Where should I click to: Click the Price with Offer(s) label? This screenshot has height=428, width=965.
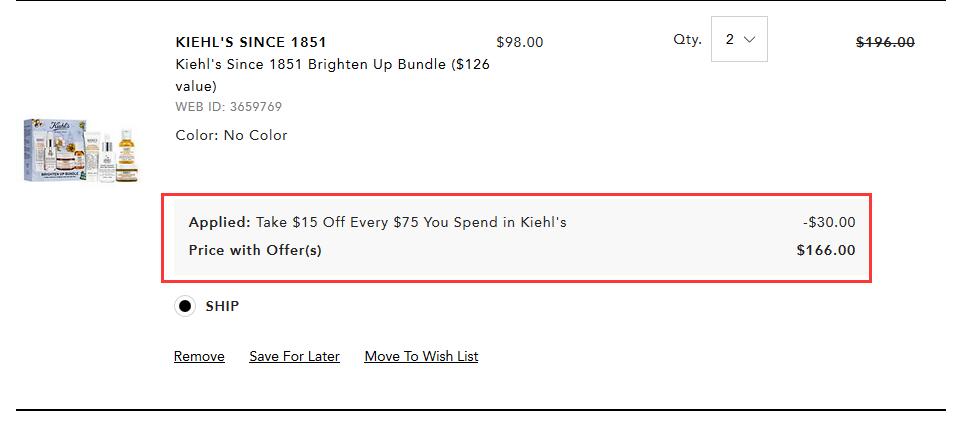click(255, 250)
